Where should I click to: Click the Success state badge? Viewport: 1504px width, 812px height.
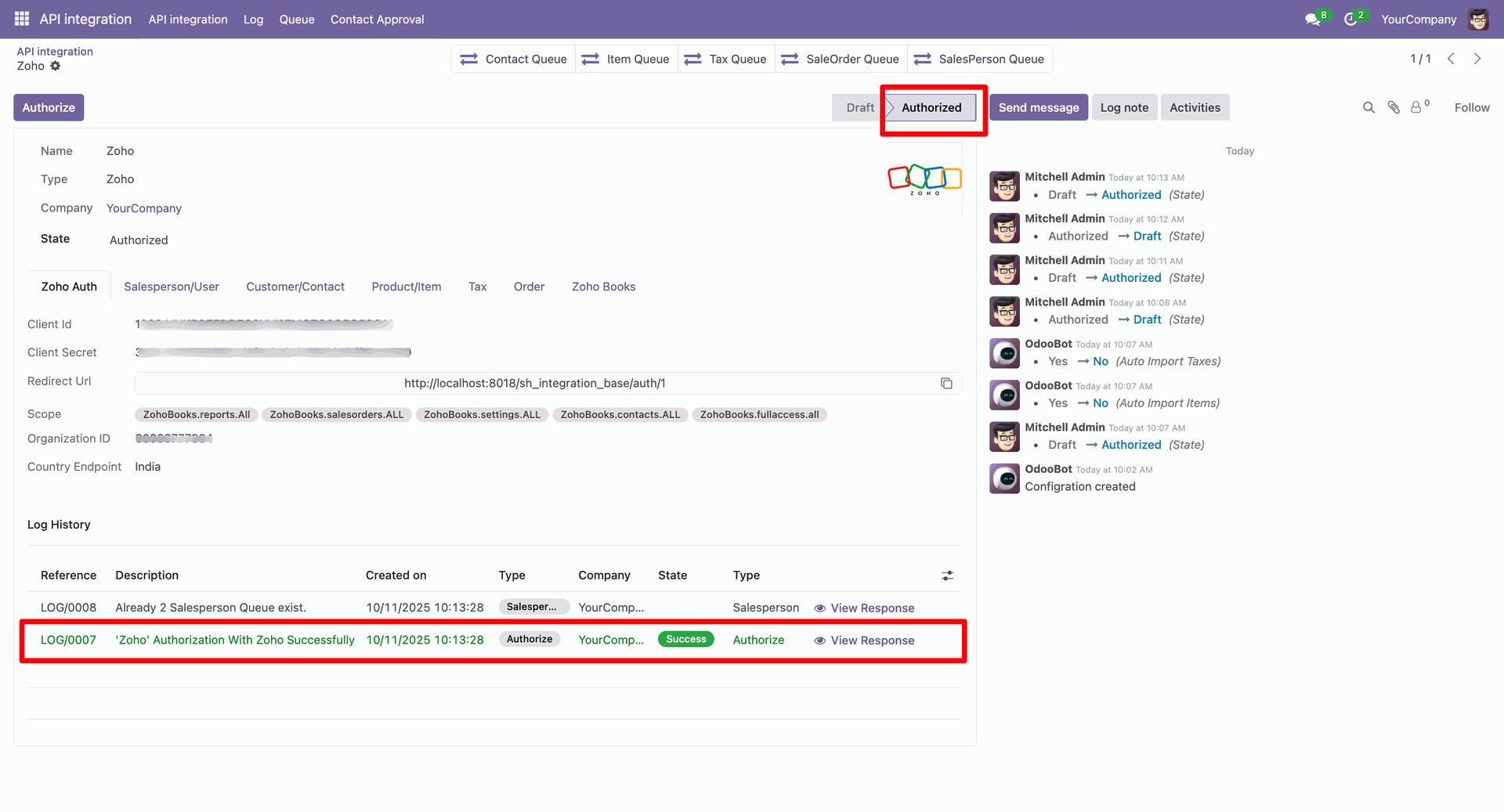[x=686, y=639]
